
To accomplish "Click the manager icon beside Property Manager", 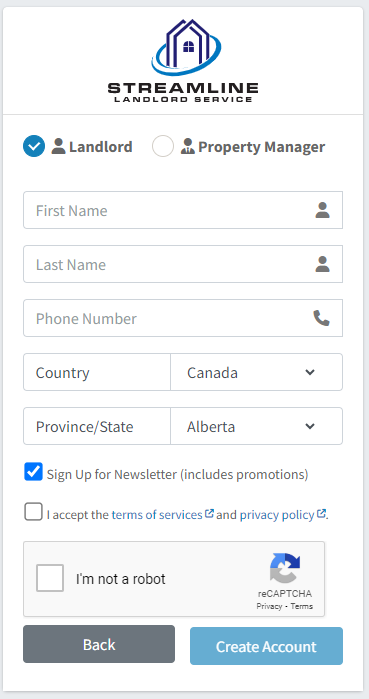I will click(188, 146).
